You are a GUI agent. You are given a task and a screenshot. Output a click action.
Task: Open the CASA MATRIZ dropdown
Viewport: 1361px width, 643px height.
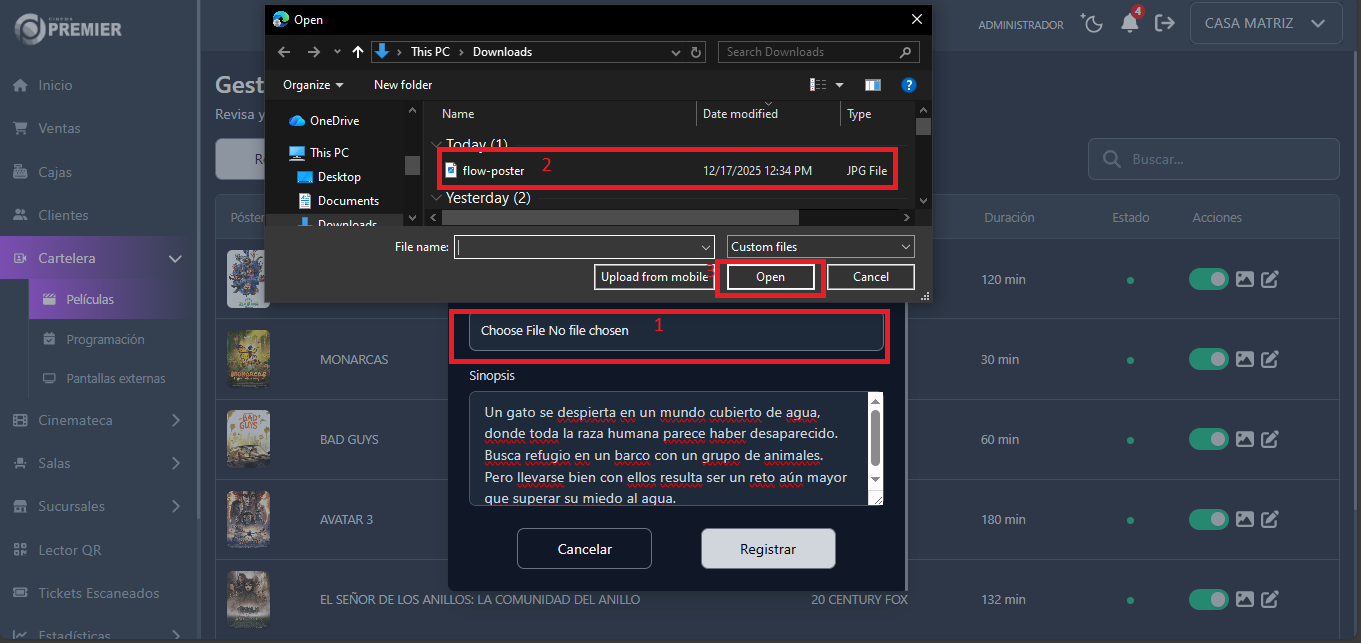click(1266, 22)
